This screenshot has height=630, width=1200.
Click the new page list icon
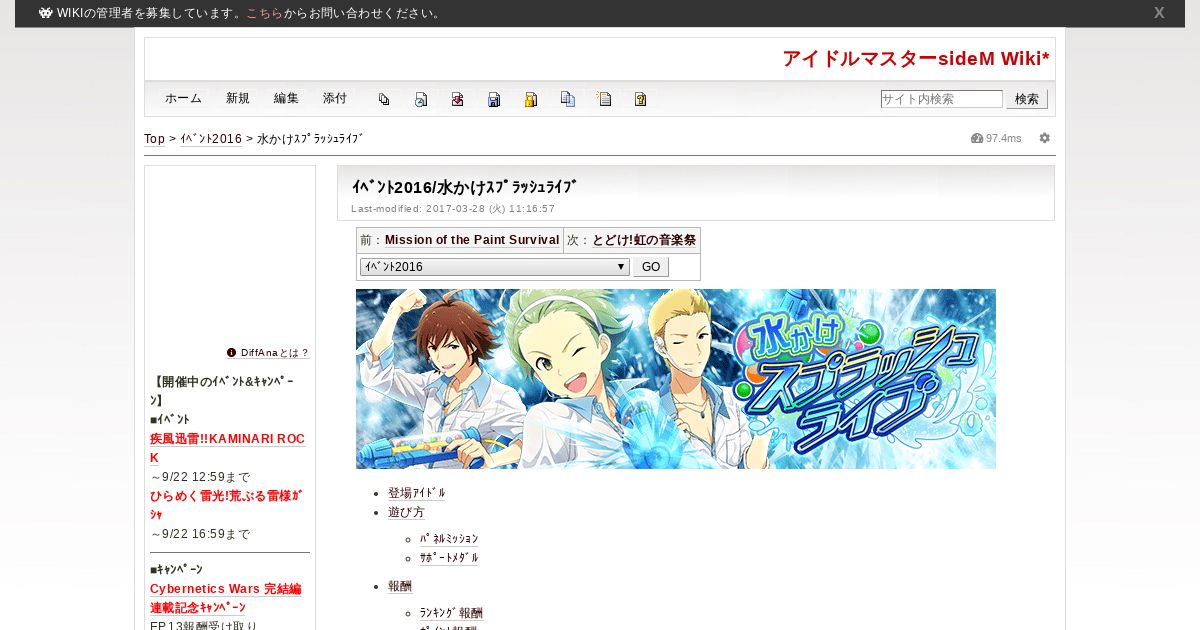[x=604, y=99]
